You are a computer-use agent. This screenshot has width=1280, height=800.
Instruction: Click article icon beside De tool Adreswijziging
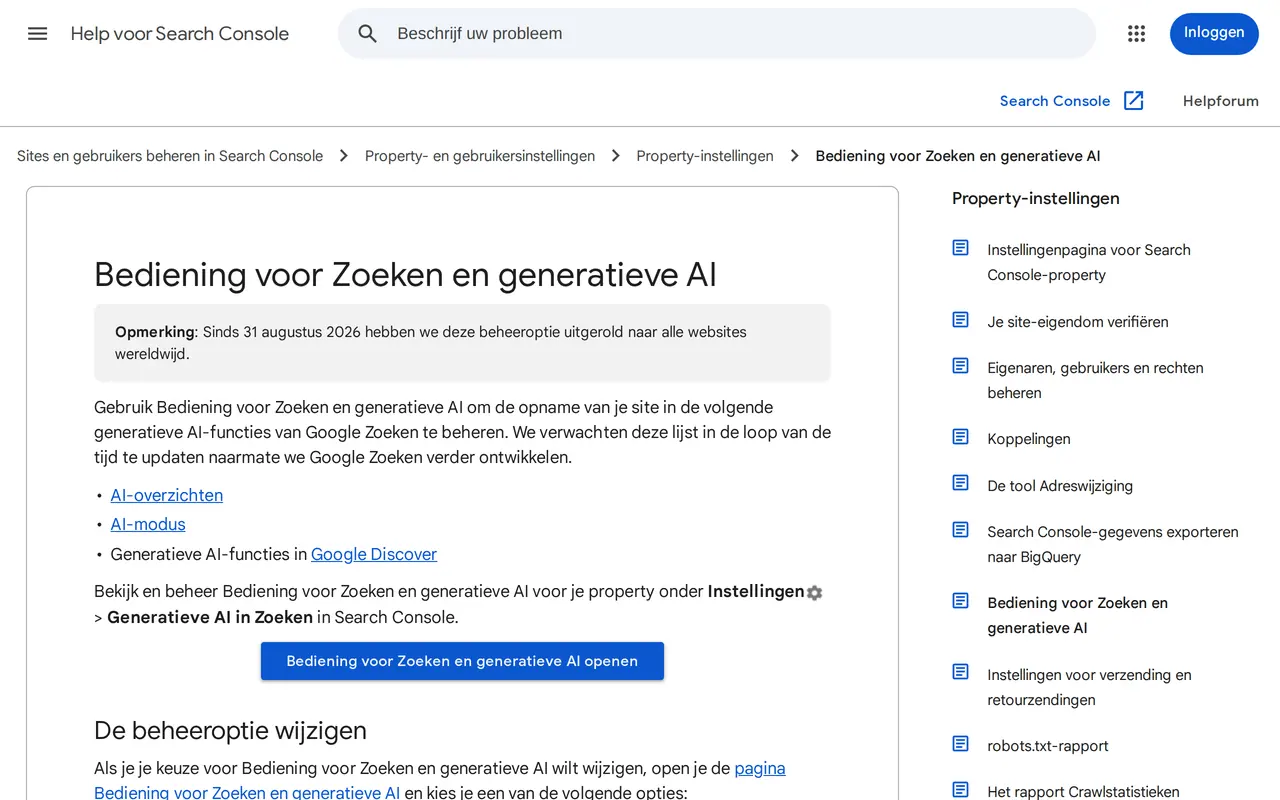click(x=960, y=483)
